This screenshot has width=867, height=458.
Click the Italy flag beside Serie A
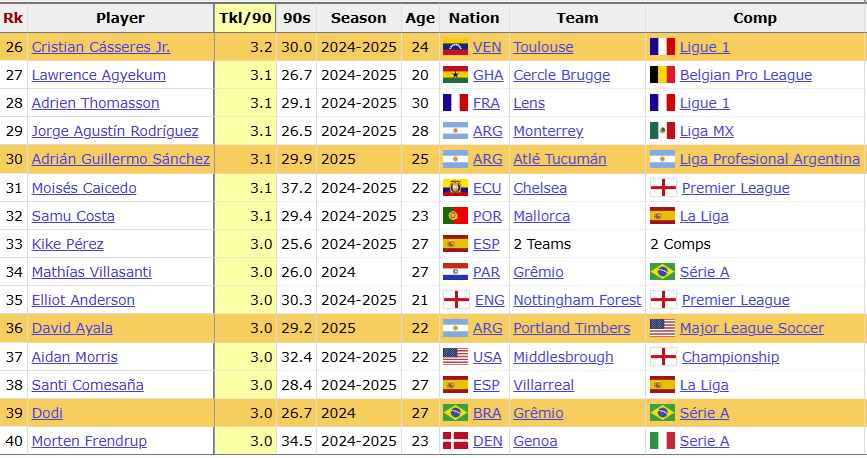point(662,441)
